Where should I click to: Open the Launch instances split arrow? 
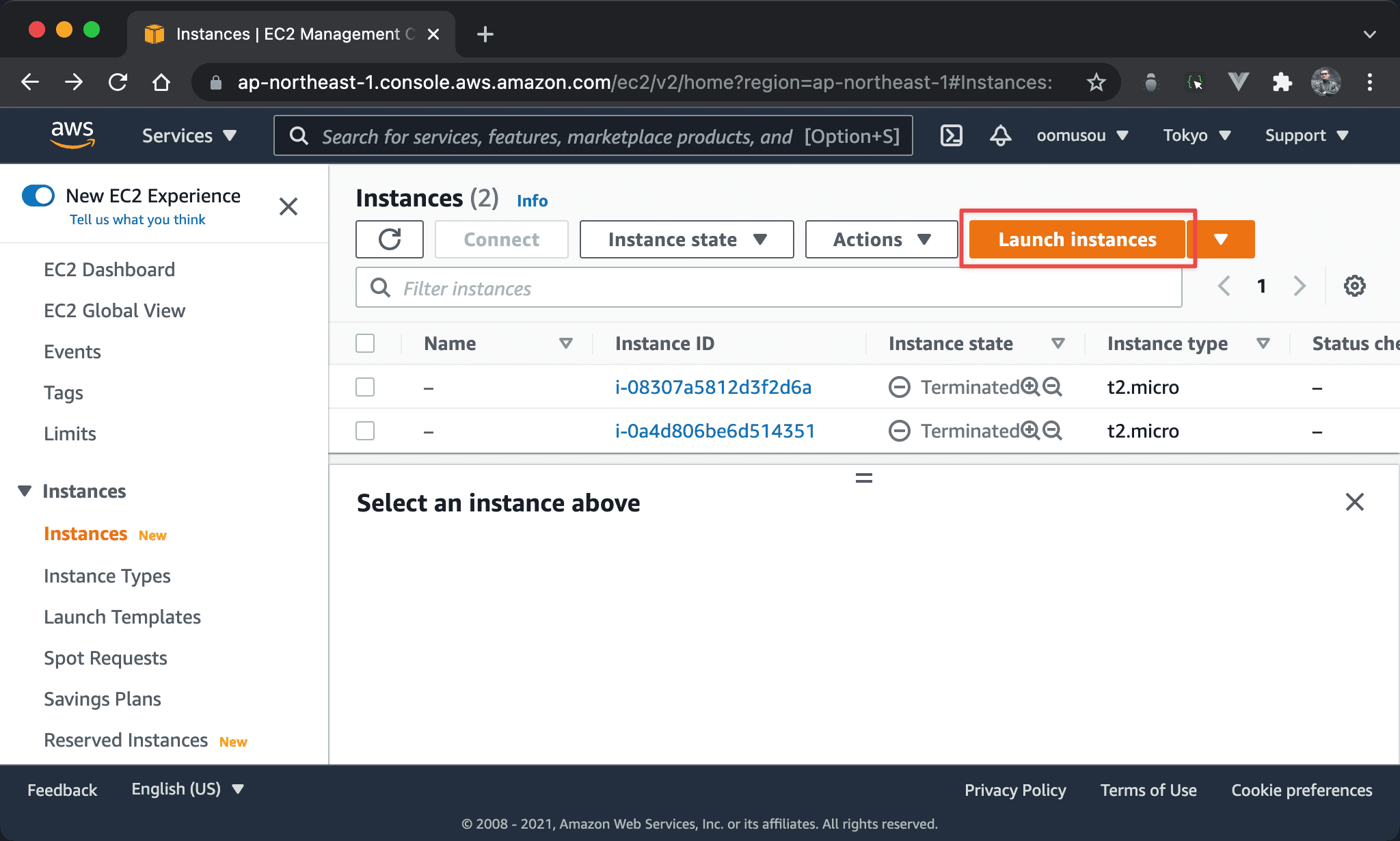pos(1222,239)
